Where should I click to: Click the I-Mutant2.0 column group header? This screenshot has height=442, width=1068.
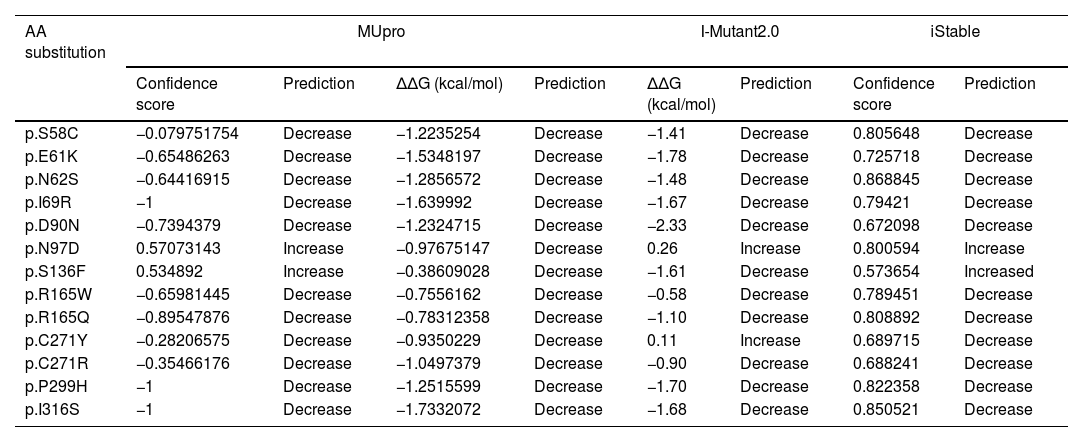[x=740, y=32]
